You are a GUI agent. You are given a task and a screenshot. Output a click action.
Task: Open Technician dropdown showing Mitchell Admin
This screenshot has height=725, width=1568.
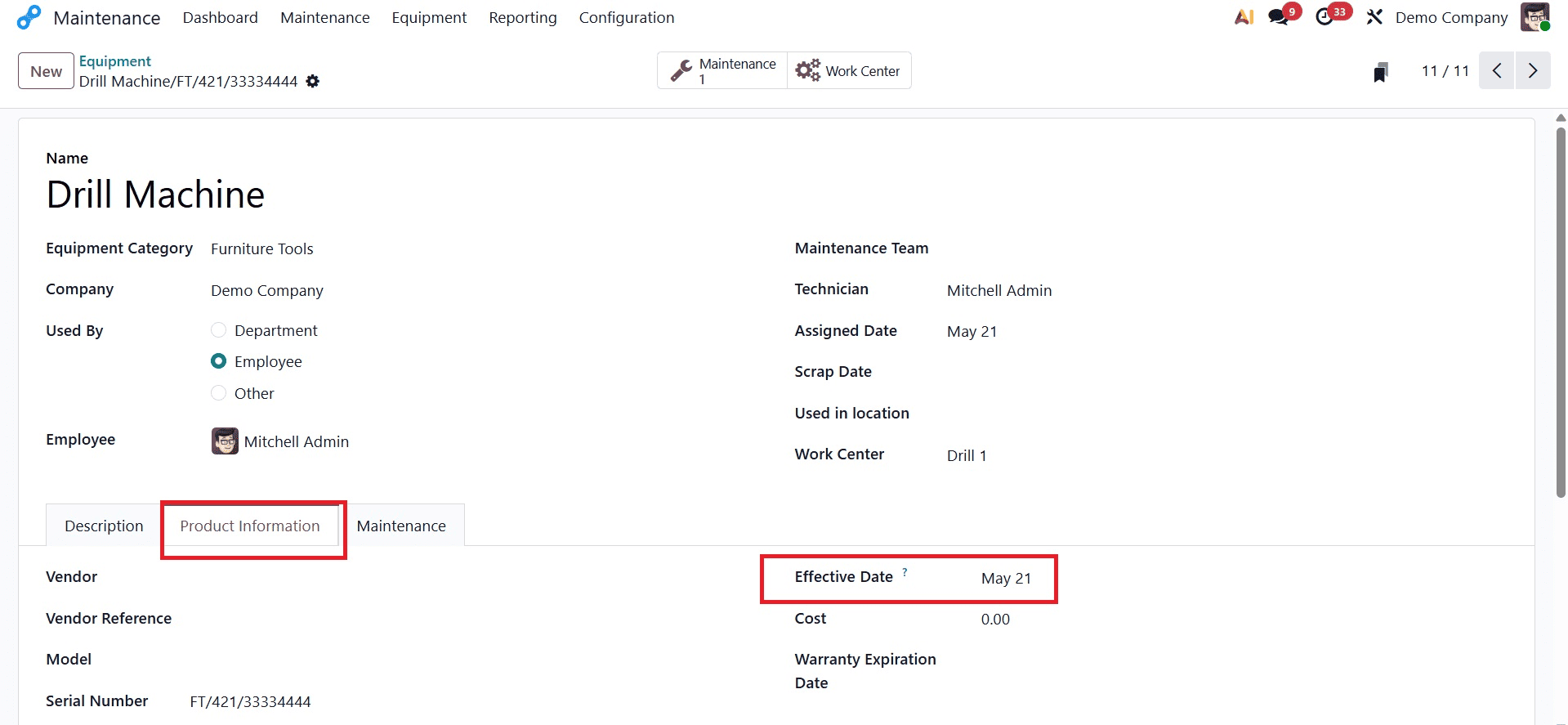click(x=1226, y=290)
